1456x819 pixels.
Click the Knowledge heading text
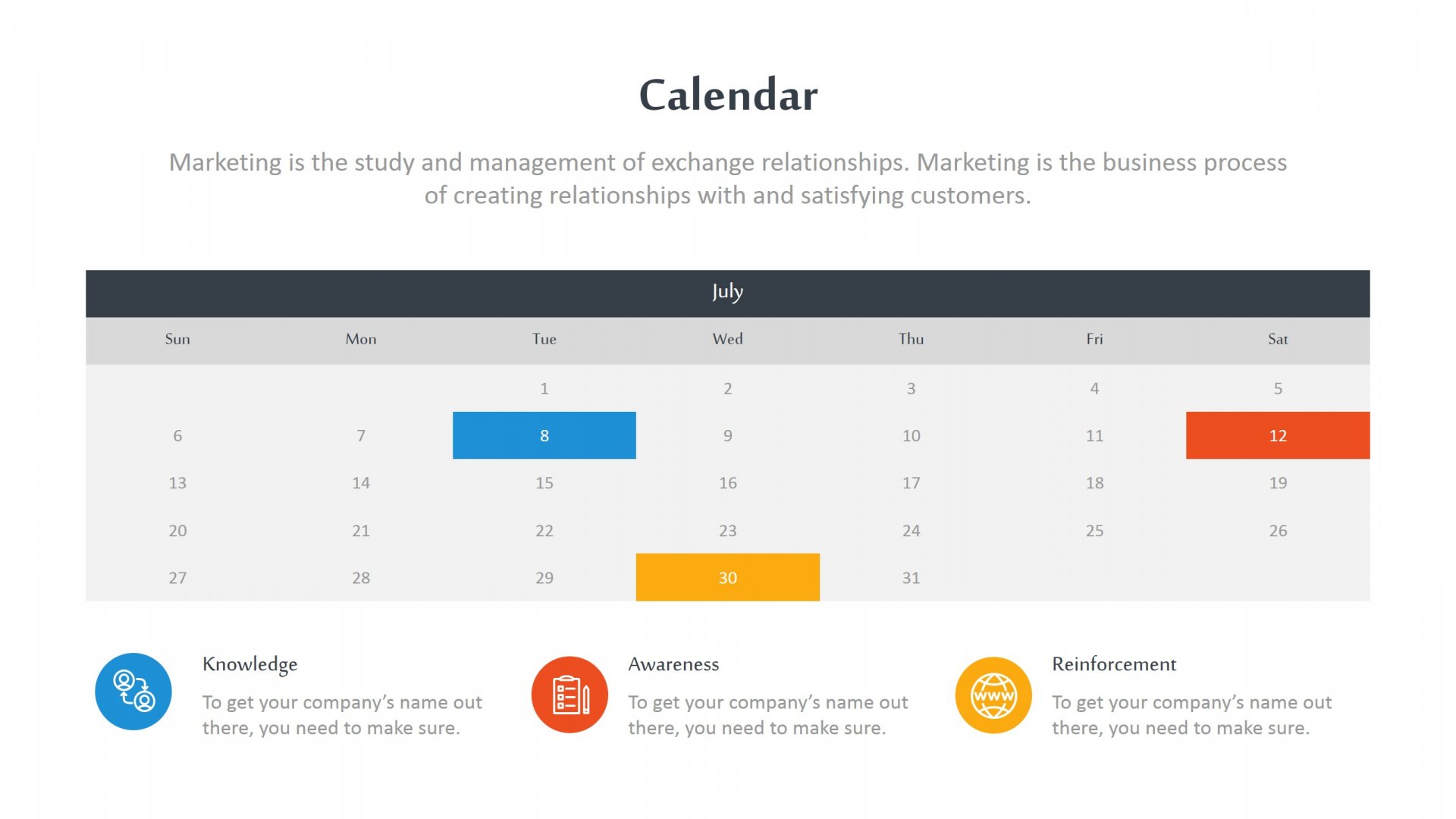(x=249, y=664)
